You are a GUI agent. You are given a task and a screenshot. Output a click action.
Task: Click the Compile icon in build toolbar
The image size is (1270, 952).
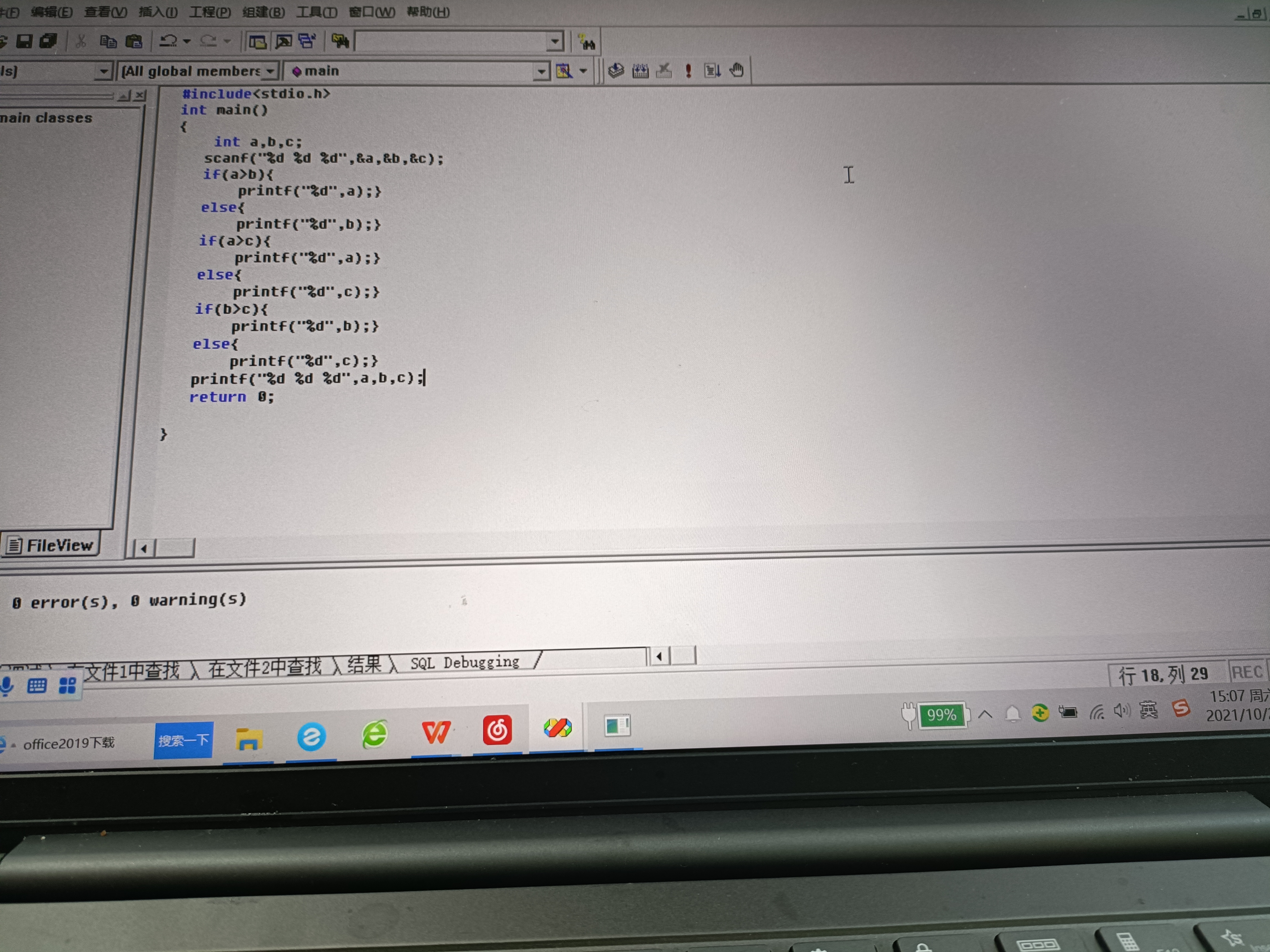point(615,71)
